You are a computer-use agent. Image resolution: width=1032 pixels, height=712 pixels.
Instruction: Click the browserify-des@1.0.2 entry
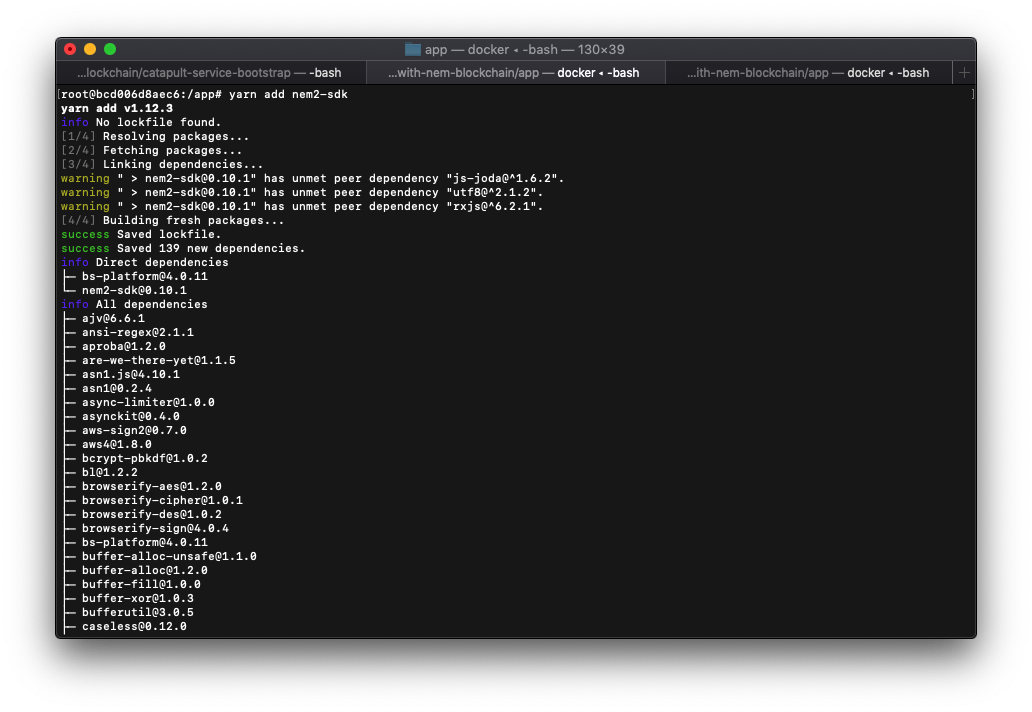coord(151,514)
